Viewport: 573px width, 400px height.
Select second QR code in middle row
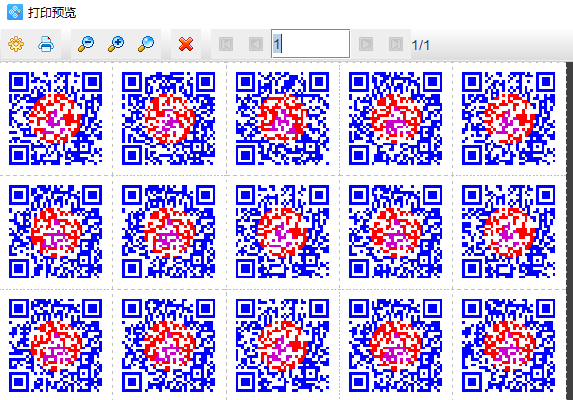168,232
